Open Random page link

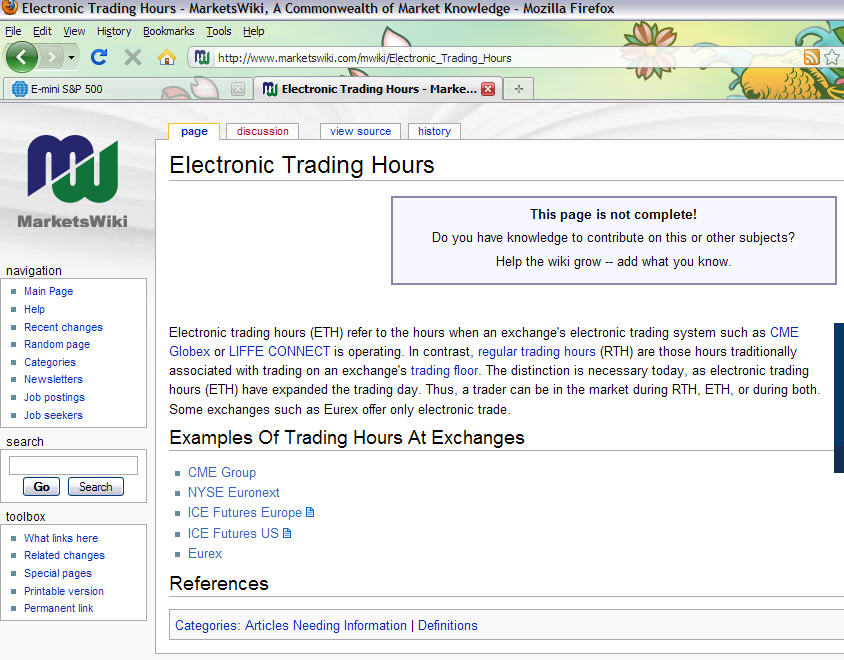coord(57,344)
